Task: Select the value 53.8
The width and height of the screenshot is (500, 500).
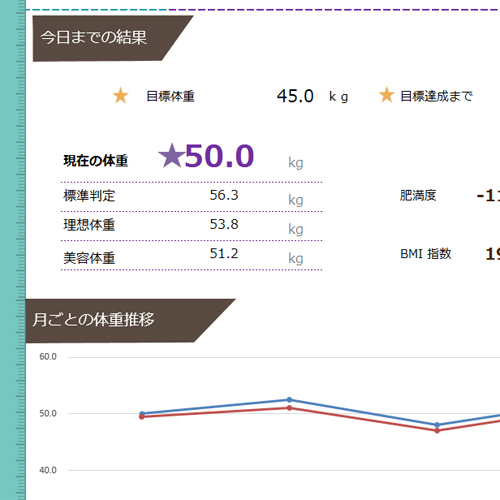Action: click(224, 224)
